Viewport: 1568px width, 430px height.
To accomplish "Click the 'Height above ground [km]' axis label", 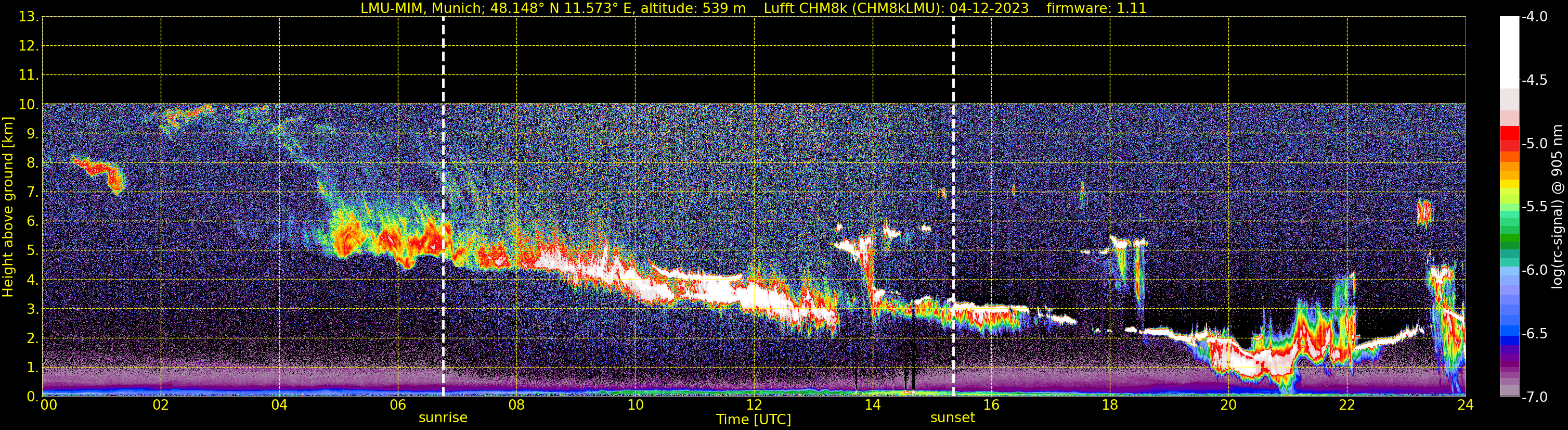I will [8, 207].
